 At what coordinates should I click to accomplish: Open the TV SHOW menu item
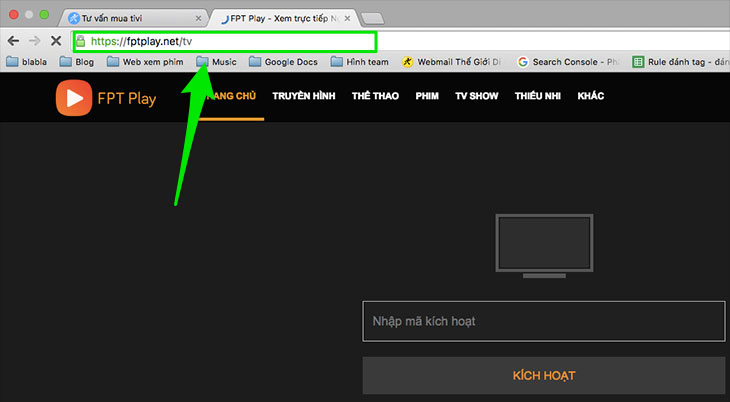coord(477,97)
